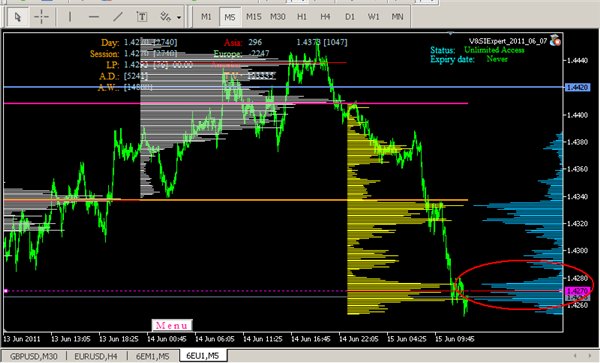Toggle the M1 timeframe button
Screen dimensions: 600x363
click(x=206, y=17)
